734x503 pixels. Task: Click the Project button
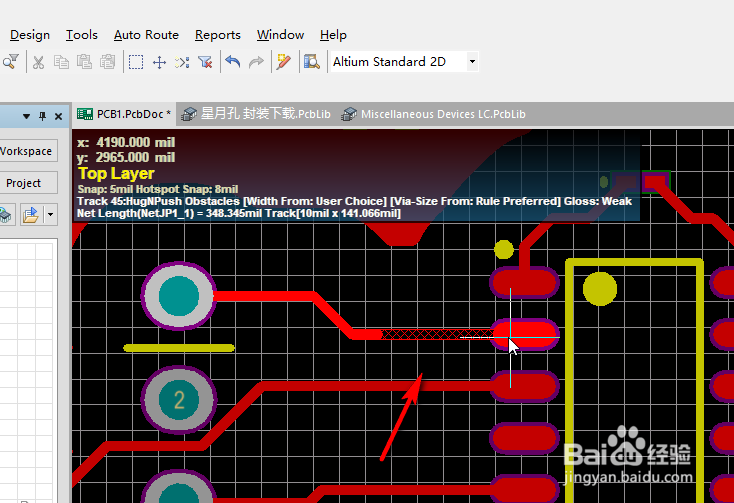click(28, 183)
